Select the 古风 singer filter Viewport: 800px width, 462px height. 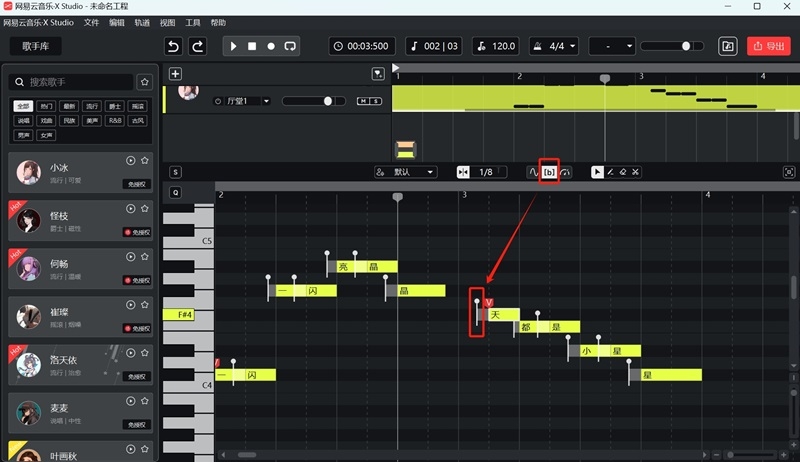click(x=138, y=121)
